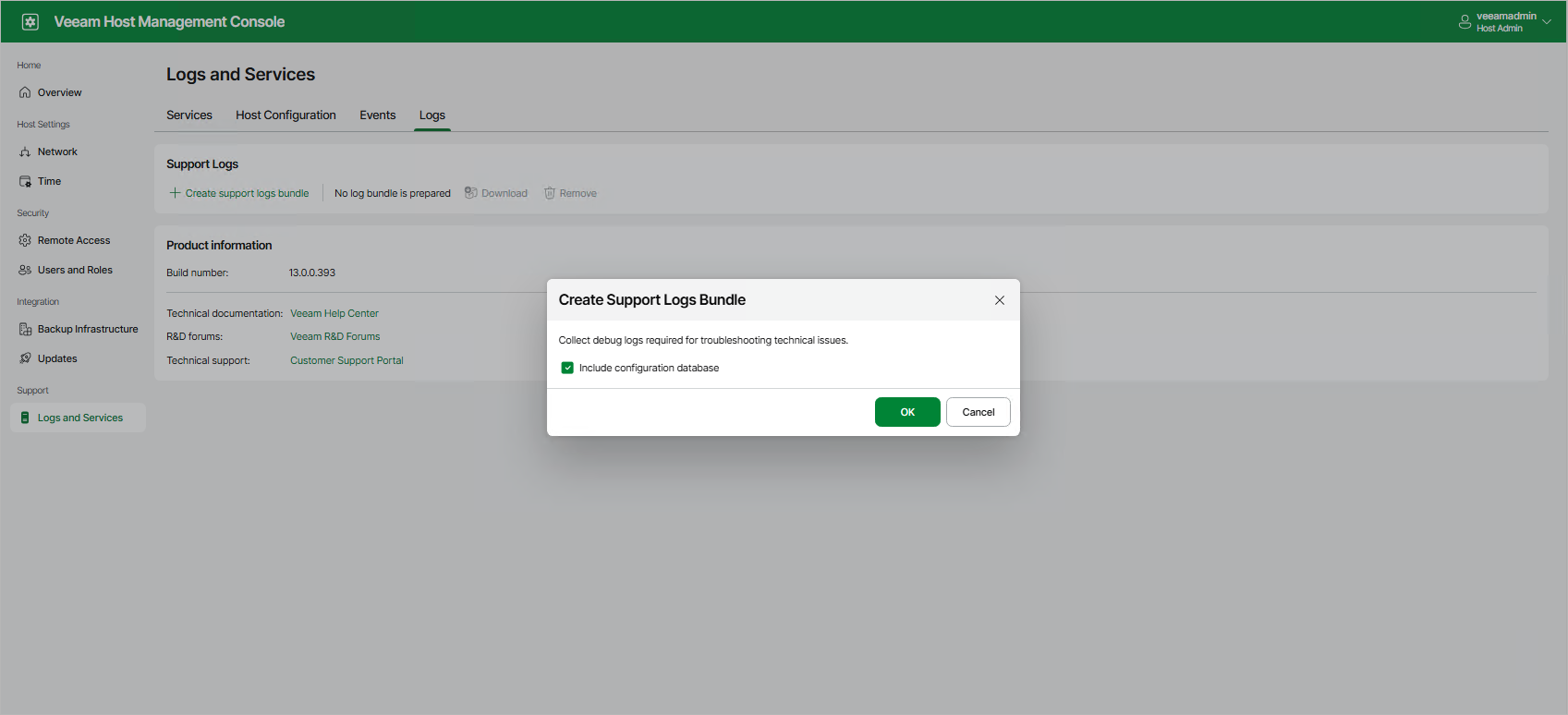Open the Host Configuration tab

click(286, 115)
